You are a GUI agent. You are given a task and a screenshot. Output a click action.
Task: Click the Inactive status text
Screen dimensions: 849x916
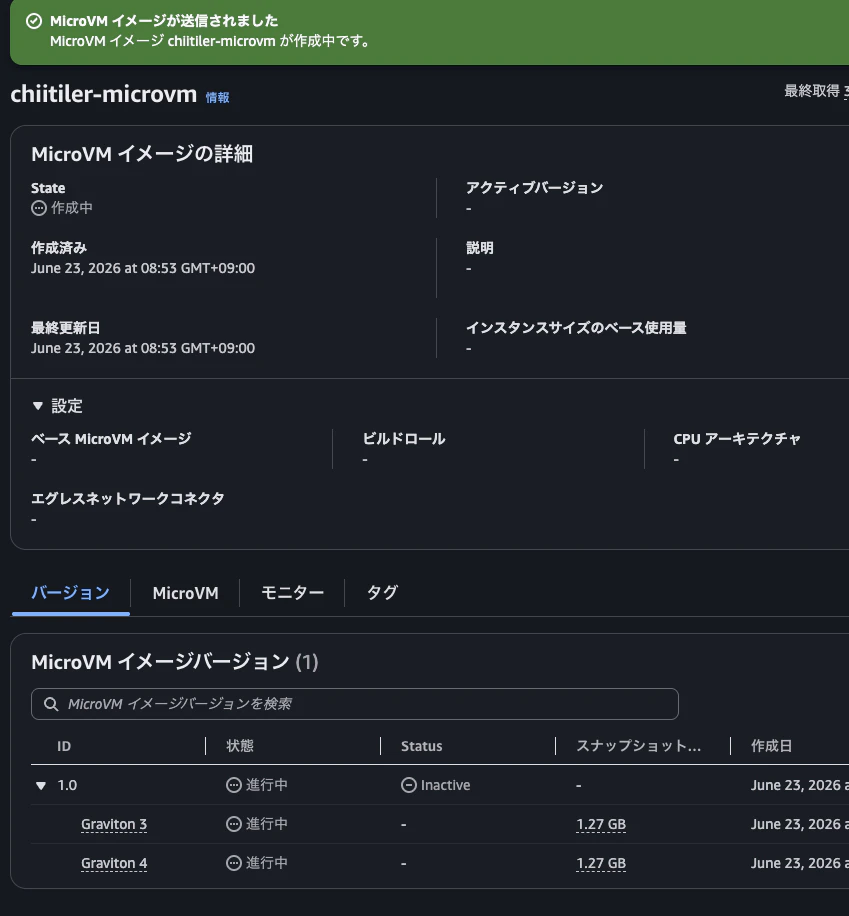click(x=445, y=785)
